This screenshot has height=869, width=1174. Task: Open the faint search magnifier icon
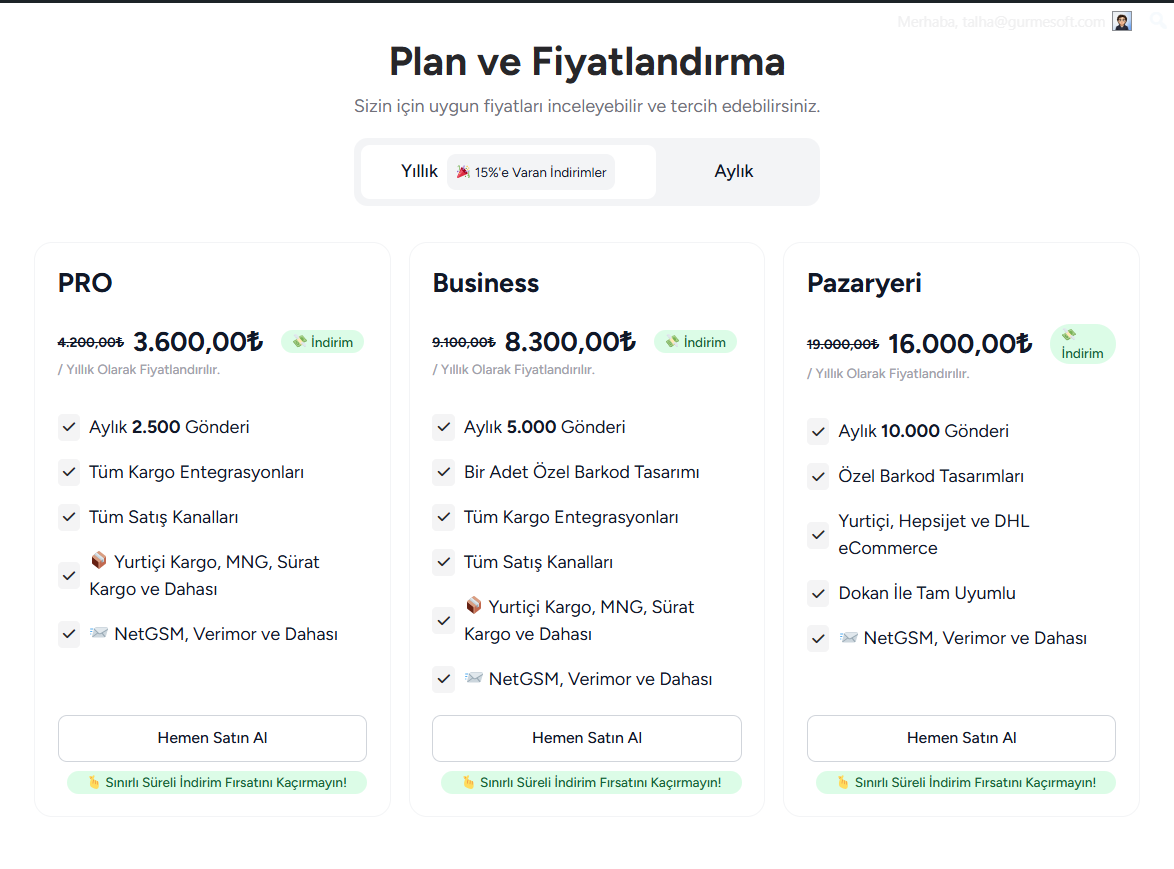[1158, 21]
